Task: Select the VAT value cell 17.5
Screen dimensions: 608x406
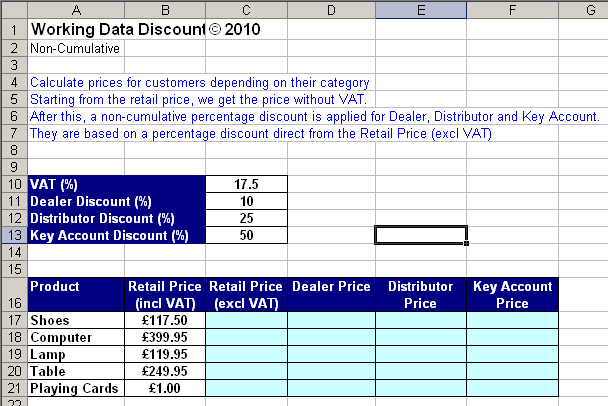Action: pyautogui.click(x=247, y=184)
